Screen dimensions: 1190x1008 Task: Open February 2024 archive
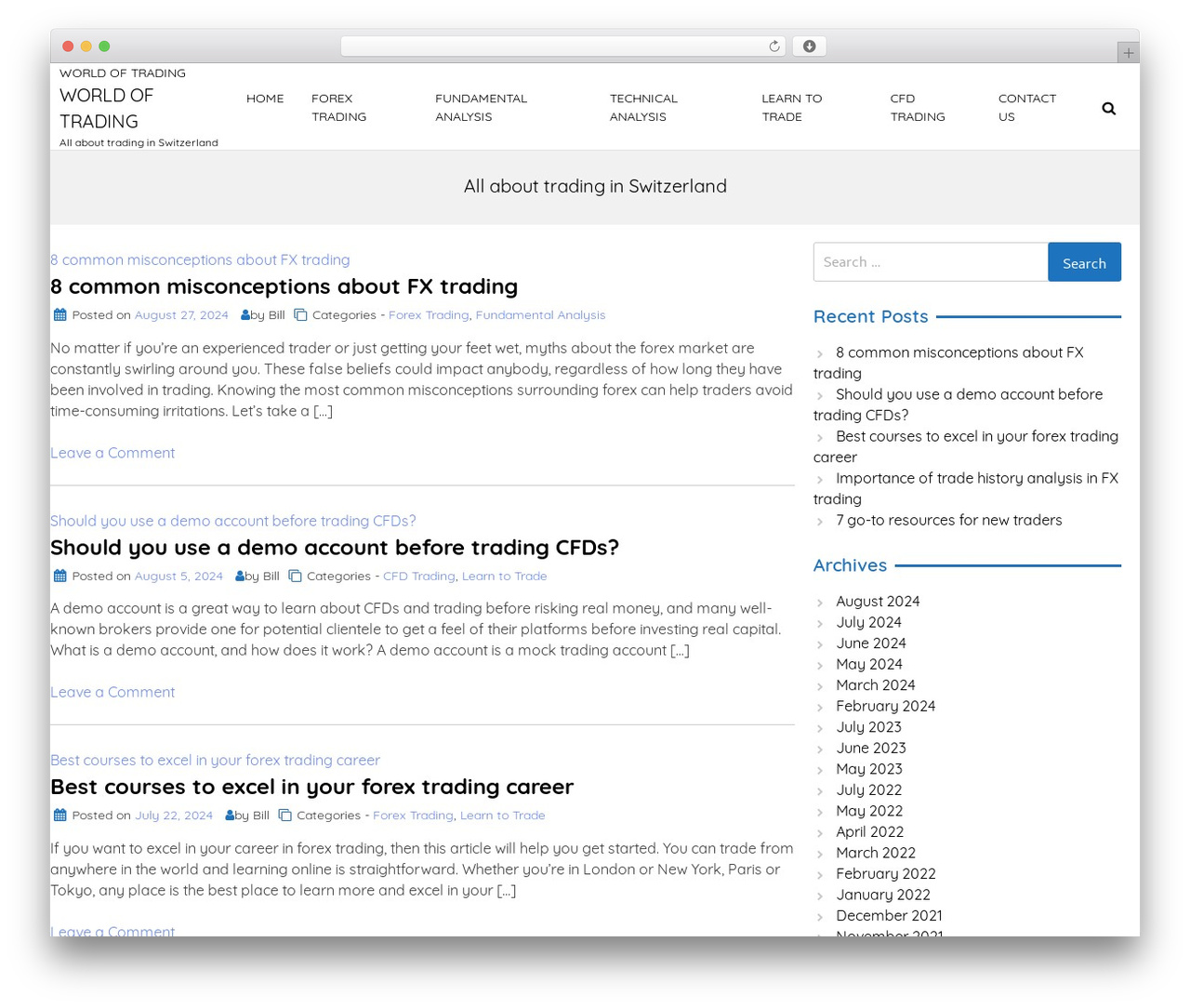click(x=885, y=707)
